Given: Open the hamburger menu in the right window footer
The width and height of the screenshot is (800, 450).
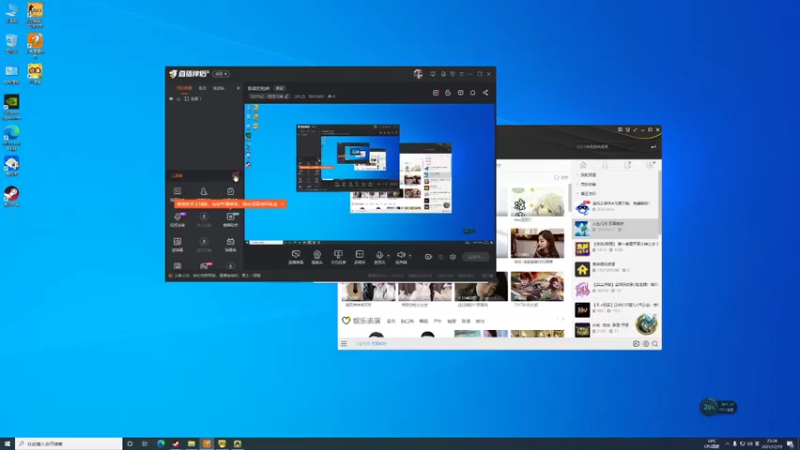Looking at the screenshot, I should [x=344, y=344].
